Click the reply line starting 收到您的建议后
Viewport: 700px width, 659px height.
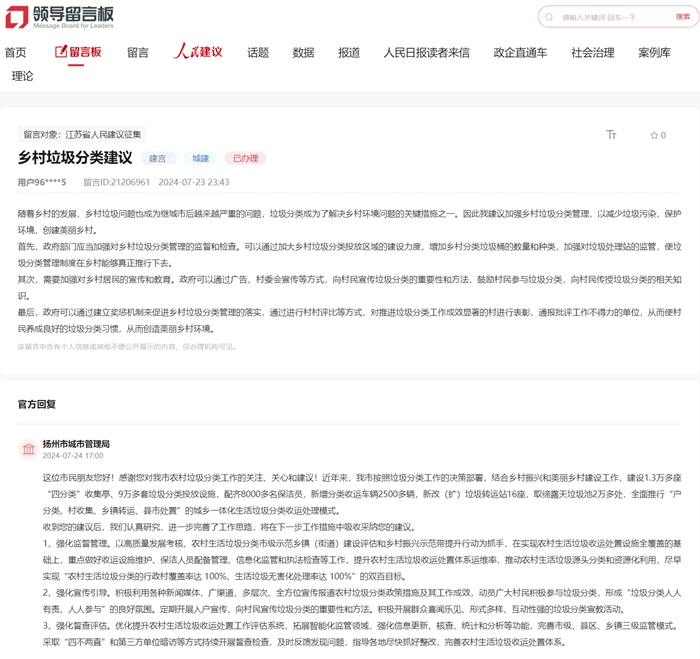(229, 527)
